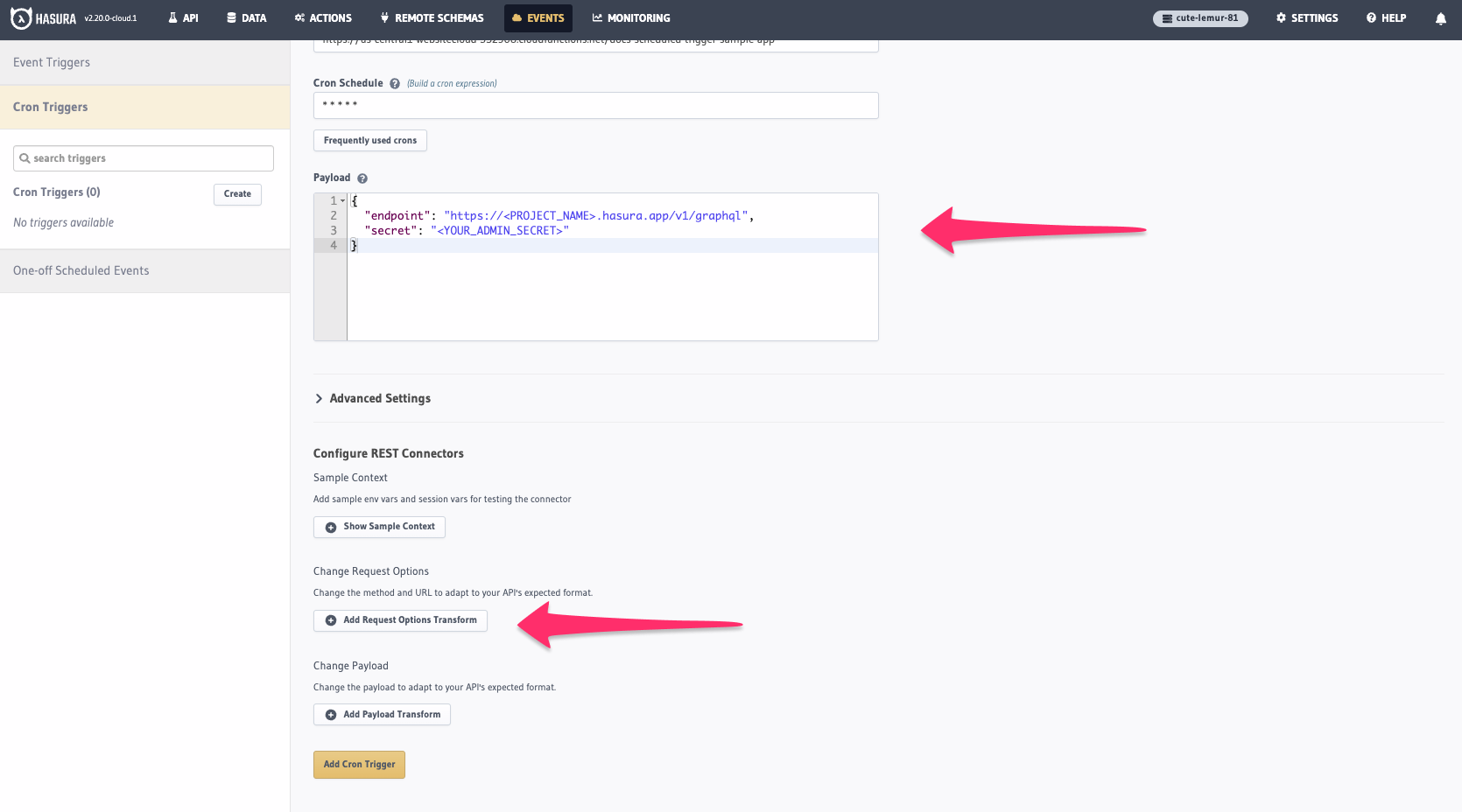Switch to Event Triggers in sidebar

pos(52,62)
